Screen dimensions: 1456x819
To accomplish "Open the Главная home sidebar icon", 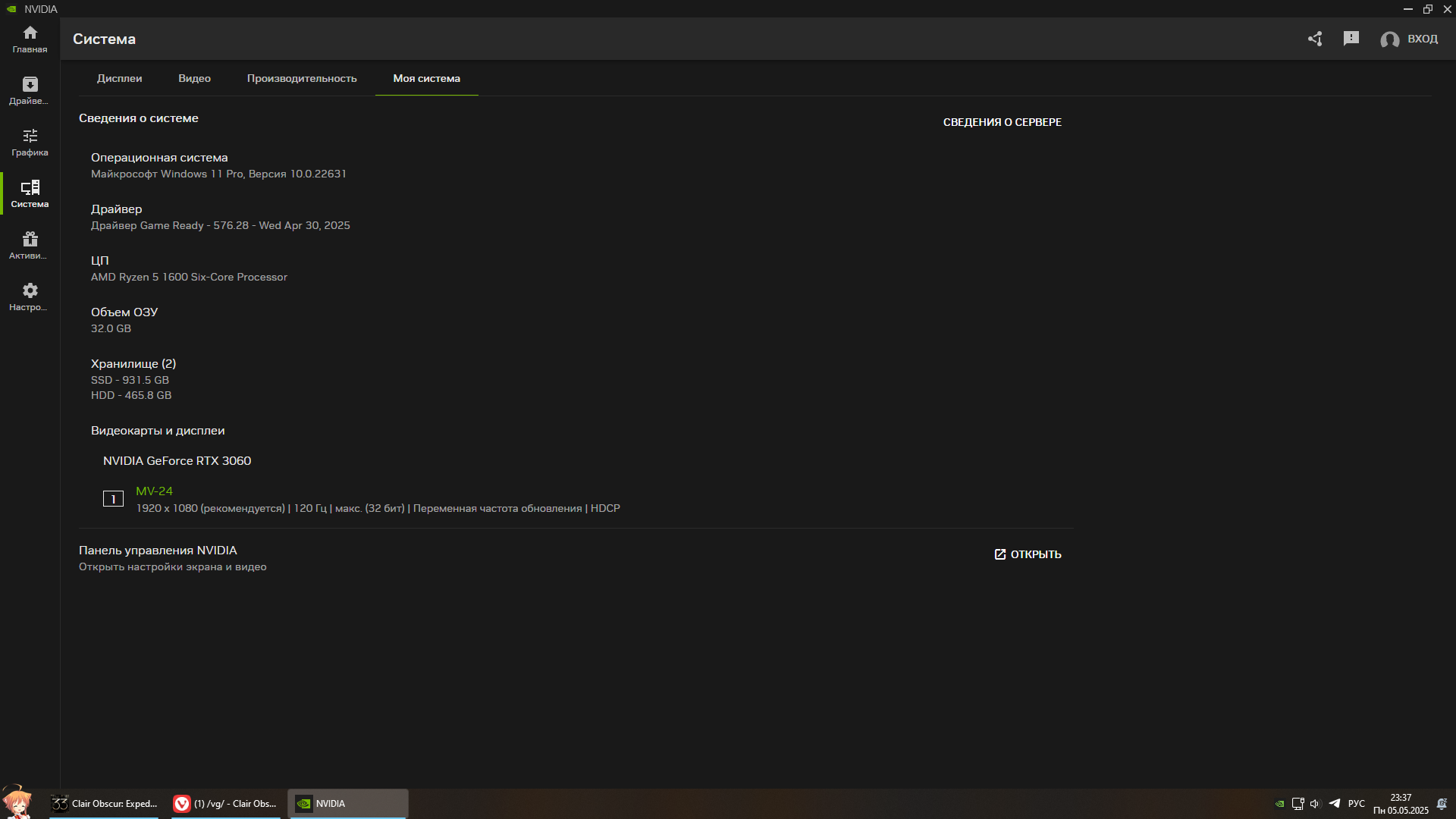I will pos(30,39).
